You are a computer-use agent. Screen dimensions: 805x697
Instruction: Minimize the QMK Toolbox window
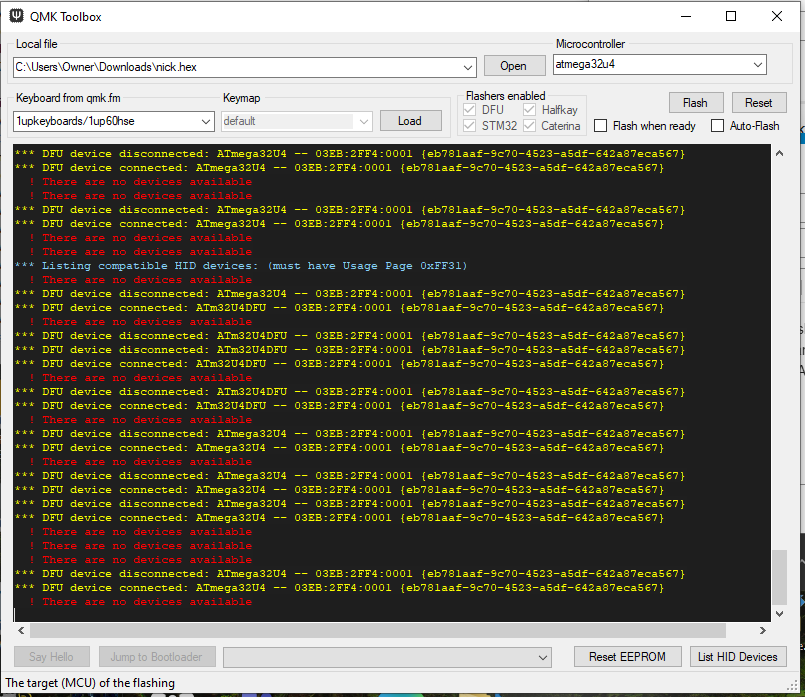(686, 16)
